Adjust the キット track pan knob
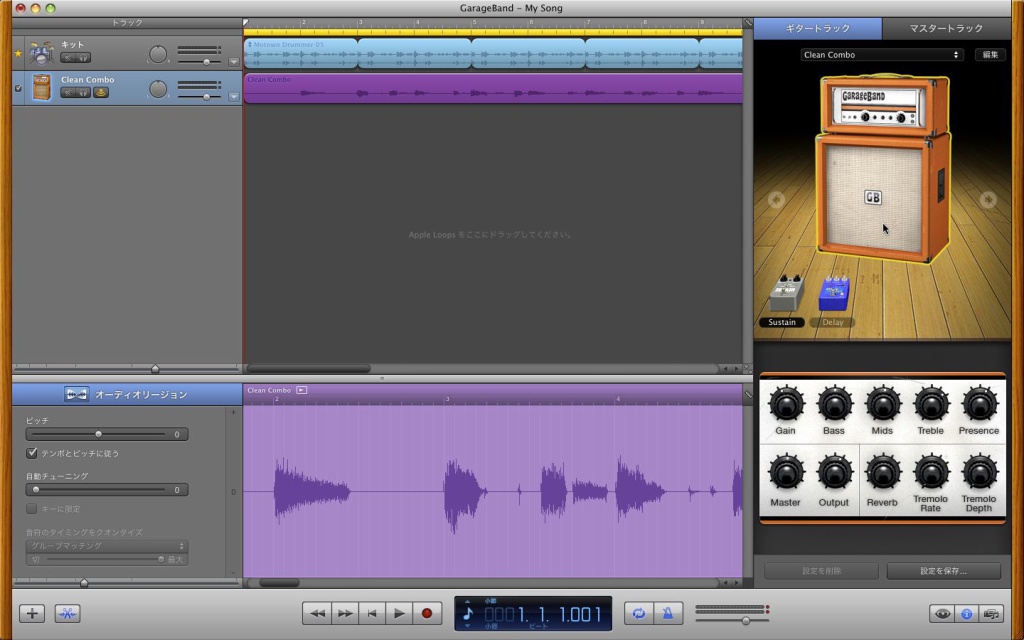Screen dimensions: 1024x640 [157, 54]
